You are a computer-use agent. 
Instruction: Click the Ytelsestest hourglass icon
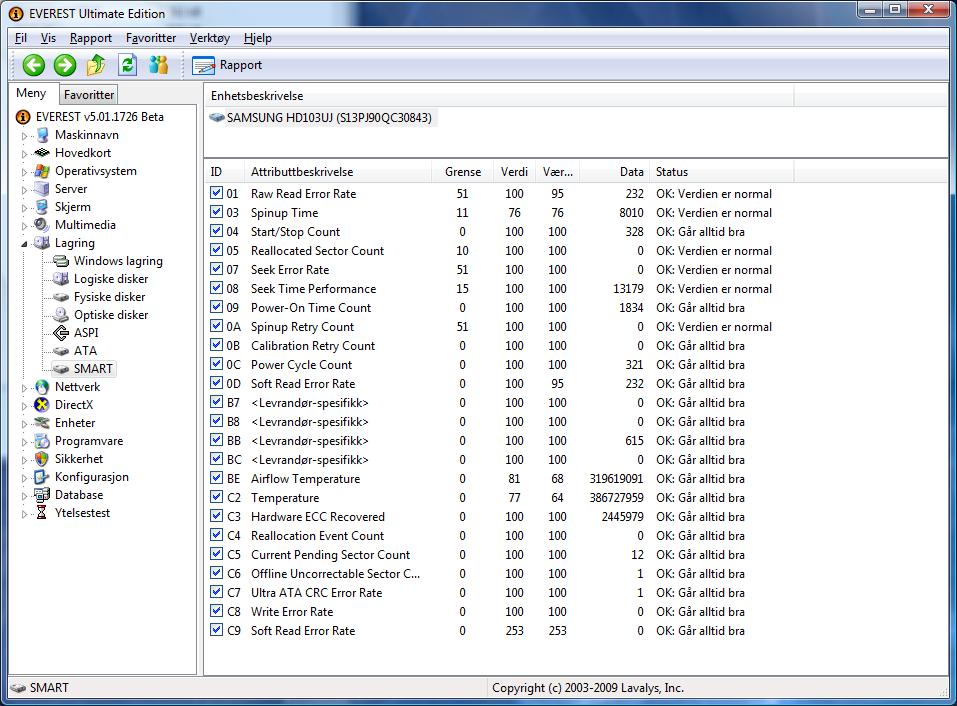(42, 513)
